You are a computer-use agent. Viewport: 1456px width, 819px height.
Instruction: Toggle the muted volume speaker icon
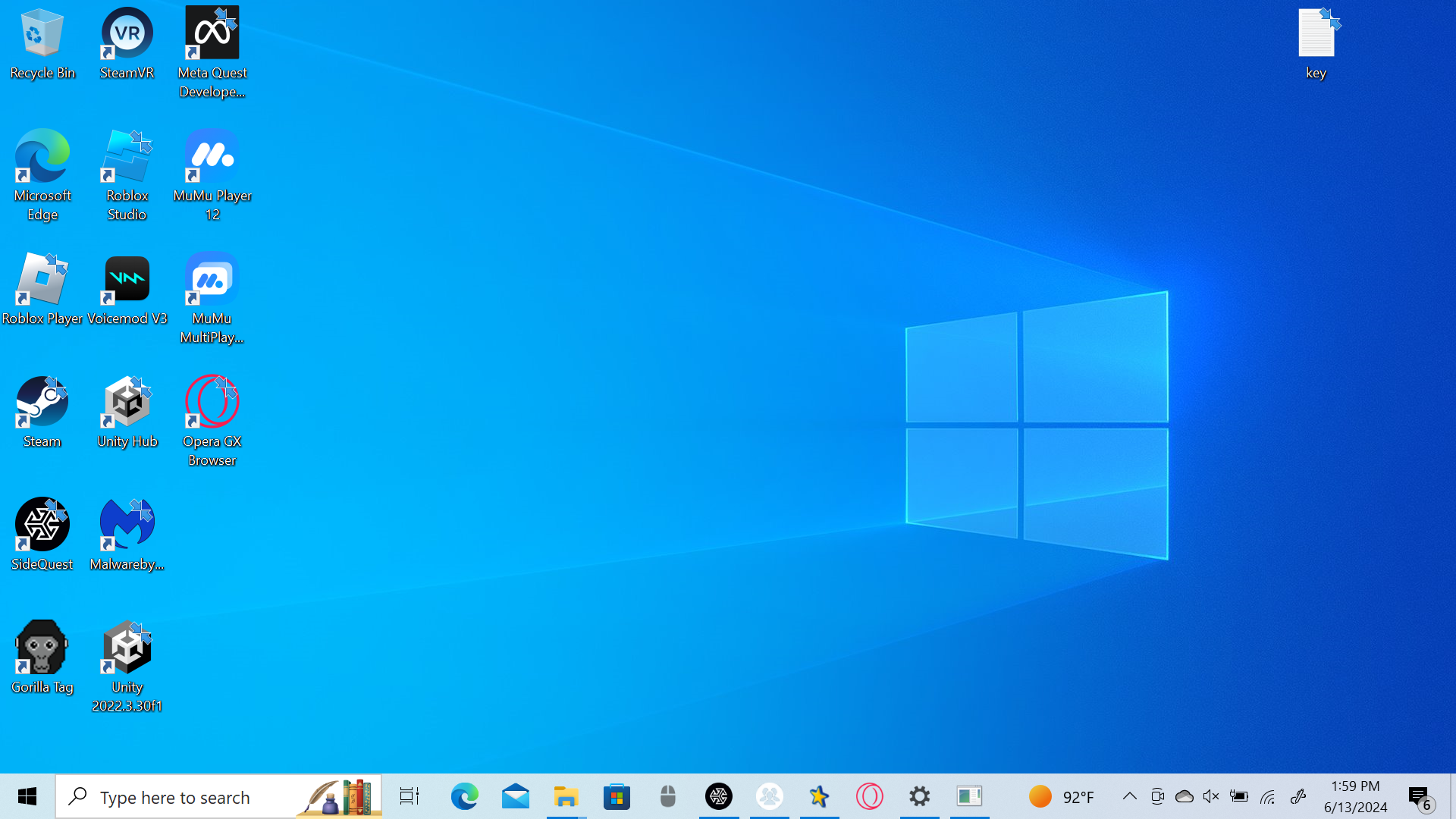[x=1211, y=796]
